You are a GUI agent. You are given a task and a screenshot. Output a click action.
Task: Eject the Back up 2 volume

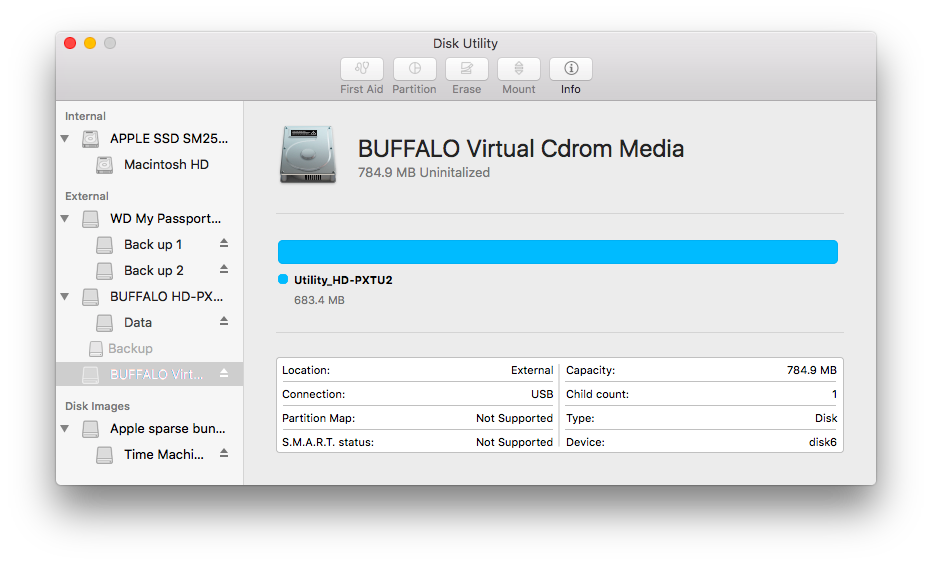[224, 269]
